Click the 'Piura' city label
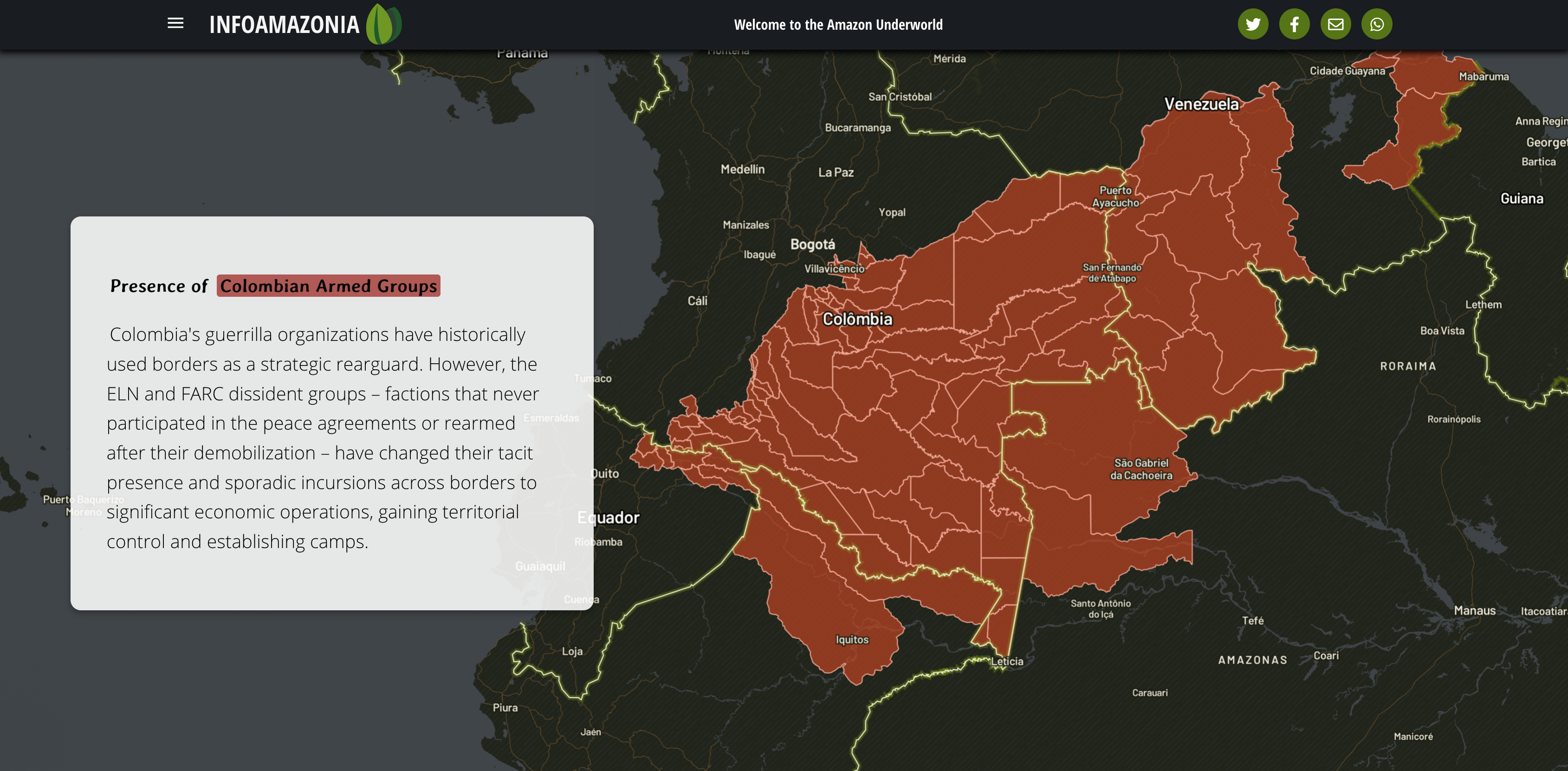The width and height of the screenshot is (1568, 771). click(x=505, y=708)
